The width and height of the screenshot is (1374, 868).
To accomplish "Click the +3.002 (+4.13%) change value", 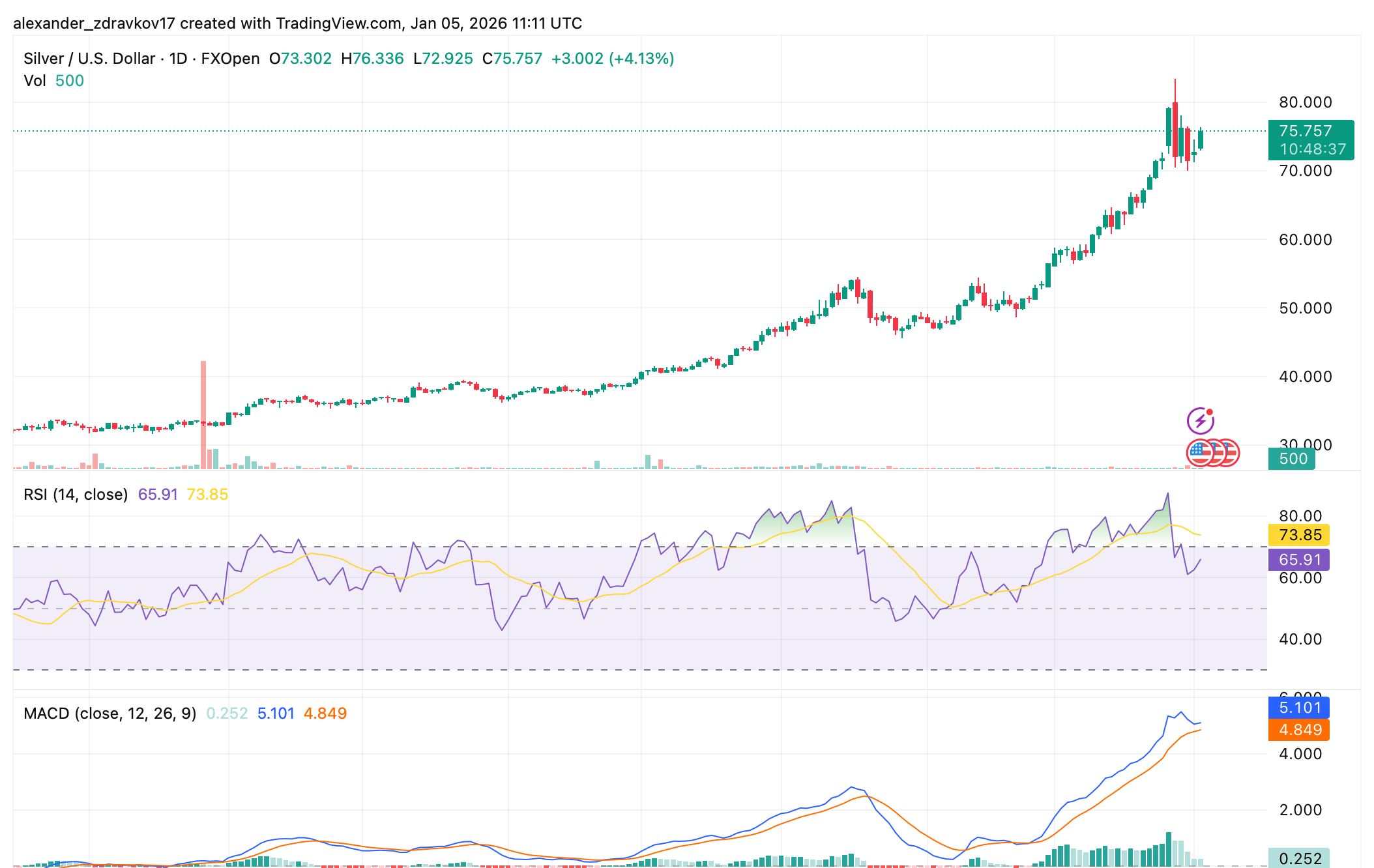I will [x=612, y=59].
